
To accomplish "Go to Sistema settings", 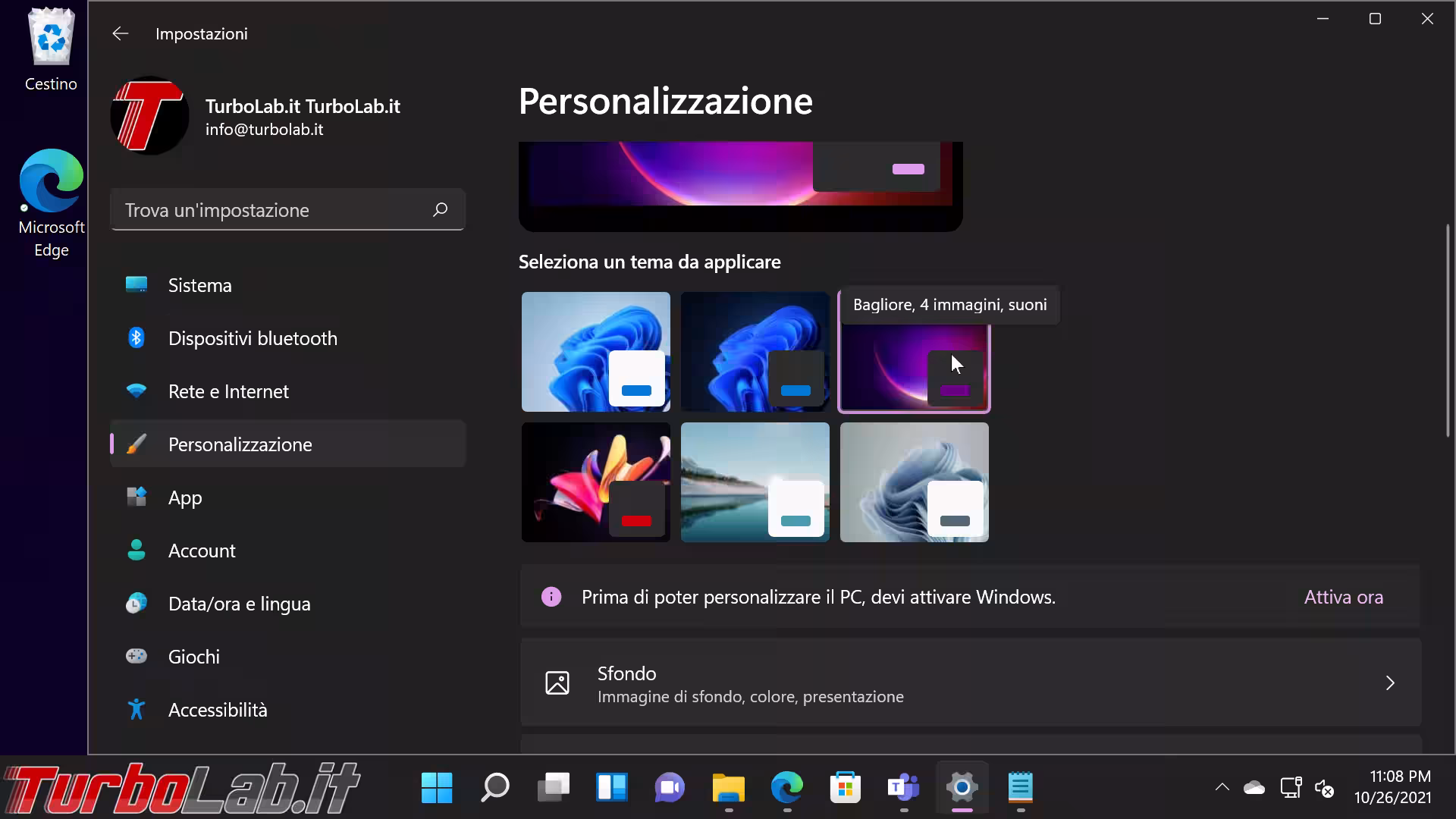I will click(x=199, y=285).
